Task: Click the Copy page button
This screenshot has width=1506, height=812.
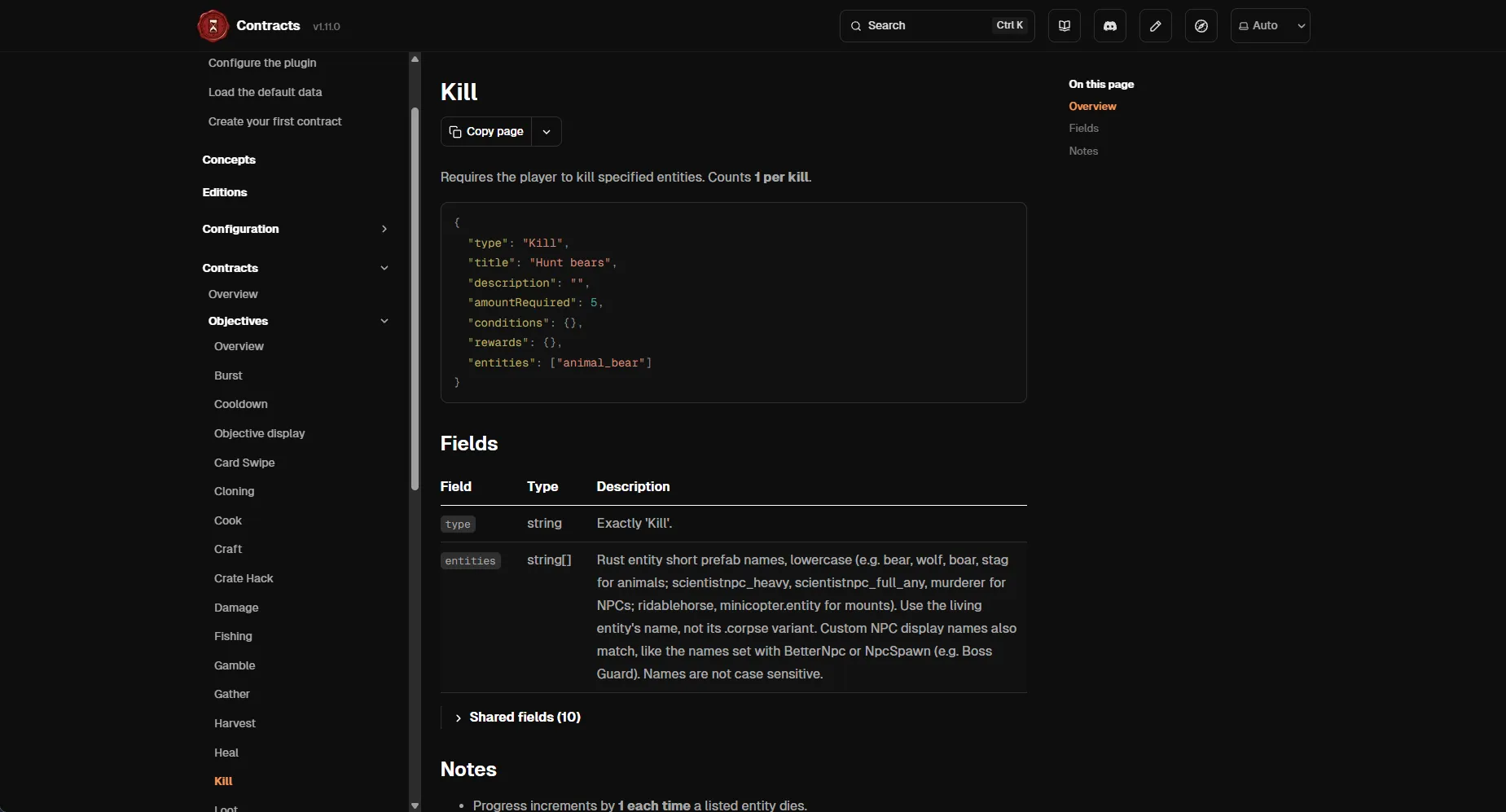Action: (x=486, y=131)
